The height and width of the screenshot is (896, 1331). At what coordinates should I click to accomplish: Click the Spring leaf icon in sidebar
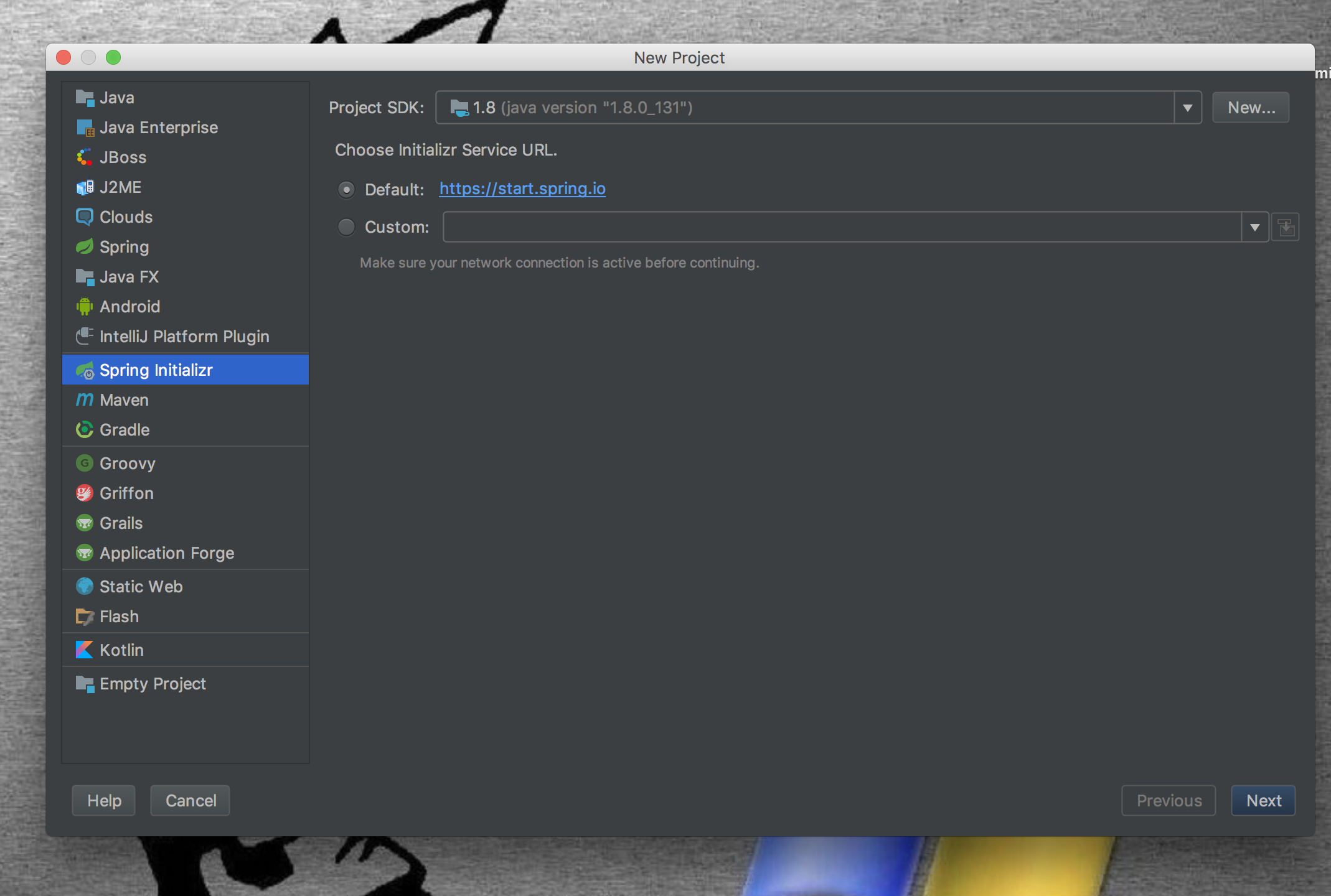coord(85,247)
